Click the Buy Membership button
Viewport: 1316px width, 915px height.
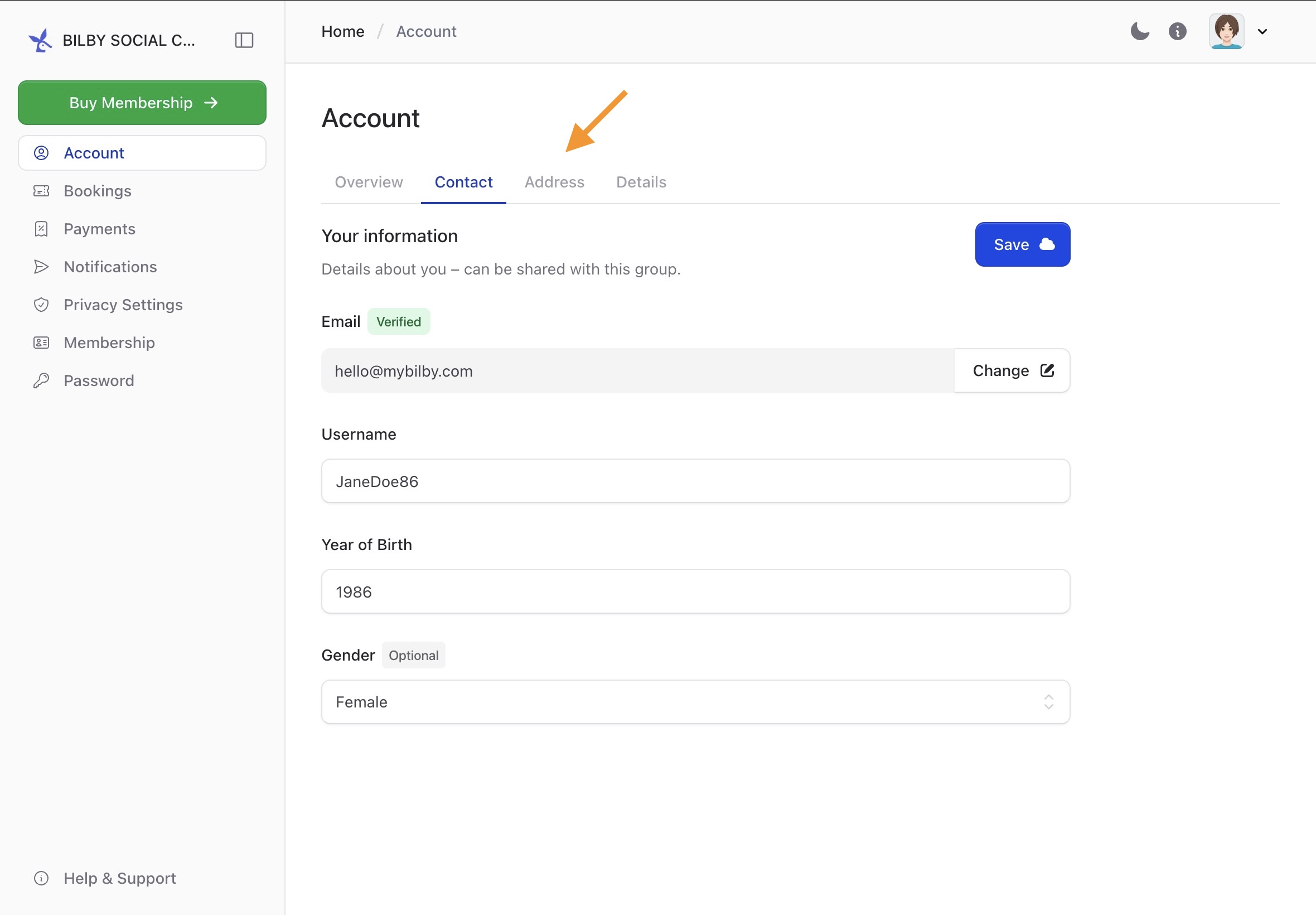coord(142,103)
